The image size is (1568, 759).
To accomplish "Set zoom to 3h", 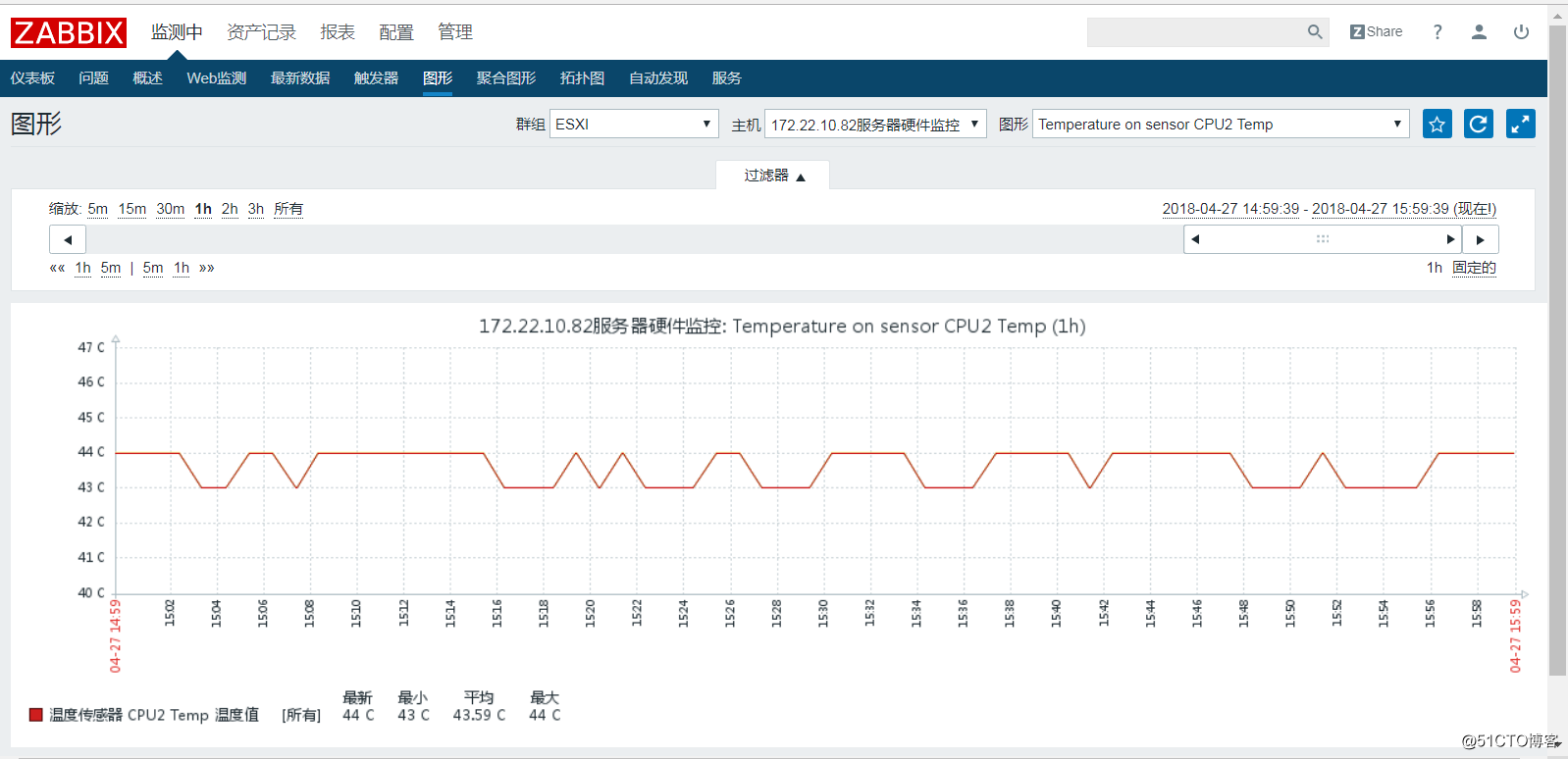I will point(256,209).
